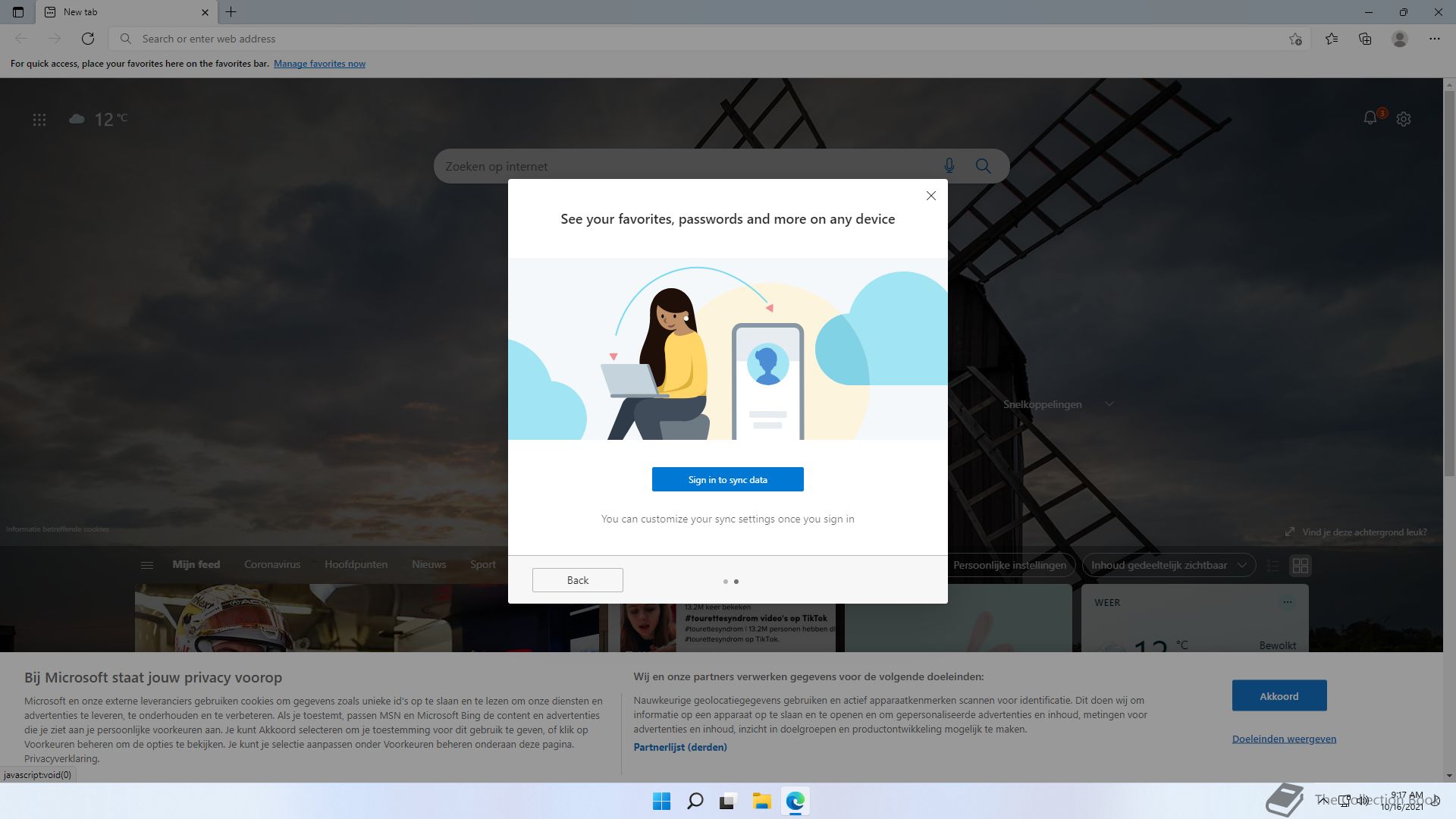This screenshot has height=819, width=1456.
Task: Switch to Sport tab
Action: click(x=482, y=565)
